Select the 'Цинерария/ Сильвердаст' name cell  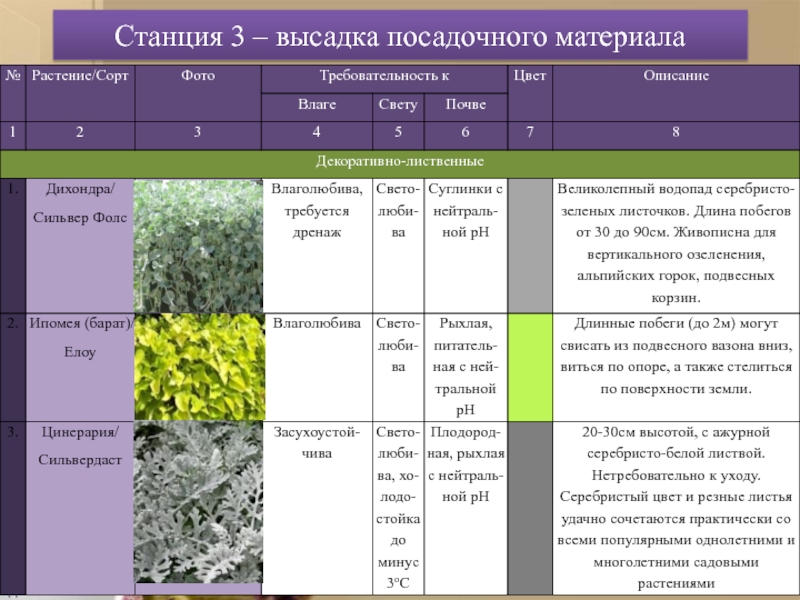79,446
